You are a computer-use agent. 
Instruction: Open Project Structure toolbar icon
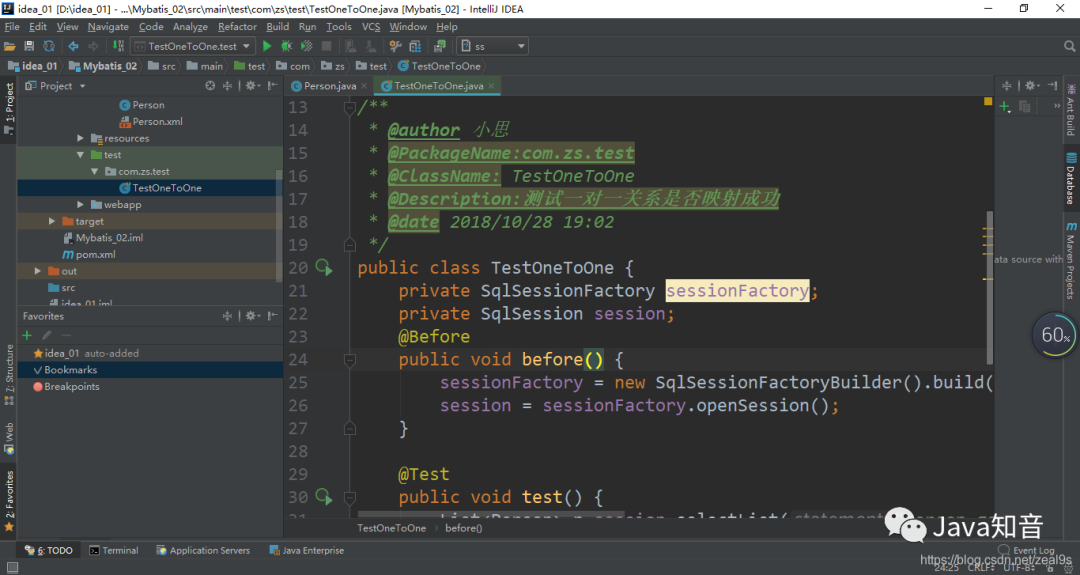[x=415, y=46]
